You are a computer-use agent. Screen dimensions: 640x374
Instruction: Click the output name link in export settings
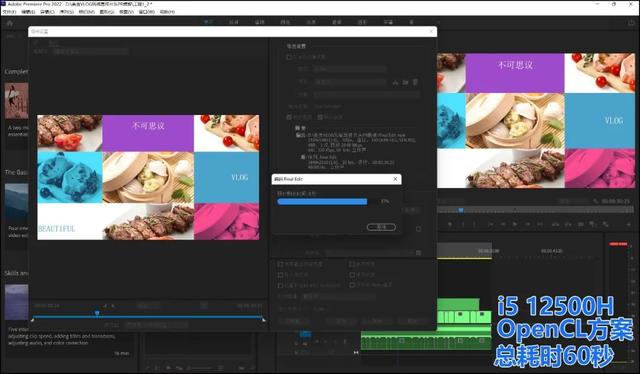(327, 106)
